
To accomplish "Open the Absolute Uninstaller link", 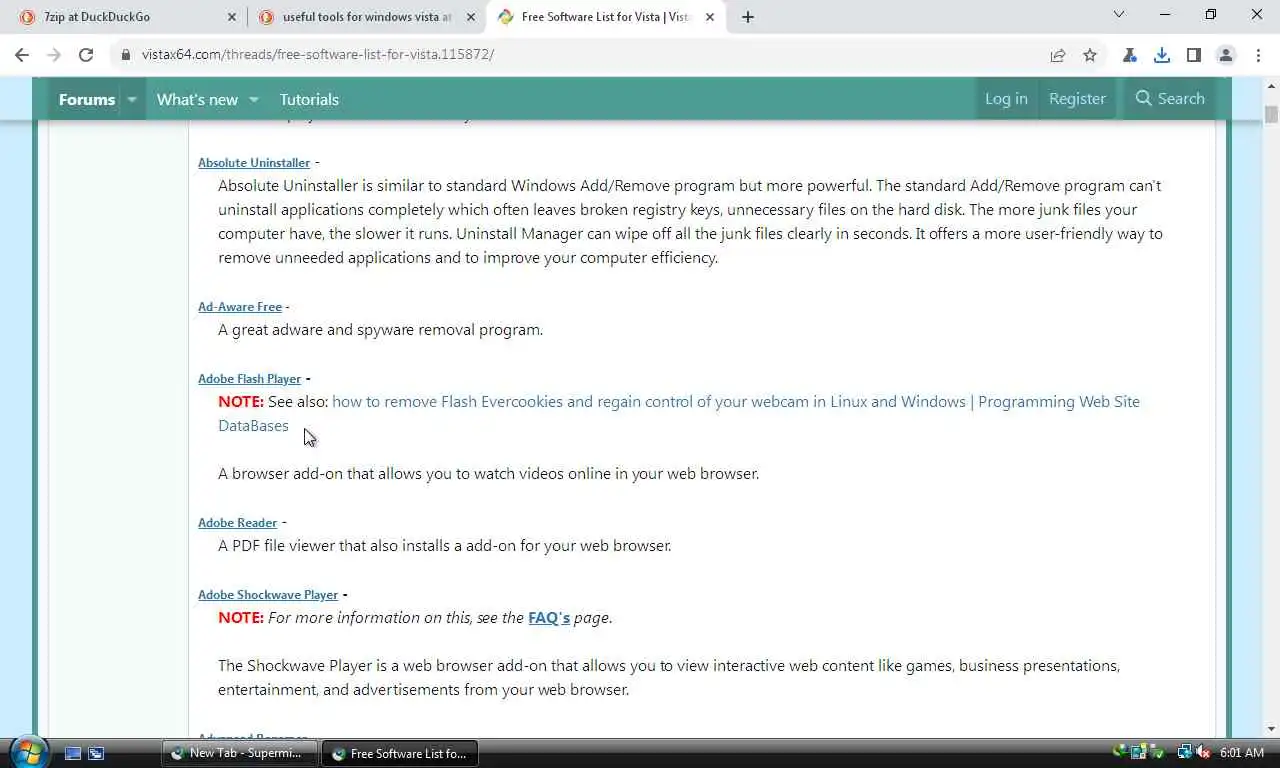I will (x=254, y=163).
